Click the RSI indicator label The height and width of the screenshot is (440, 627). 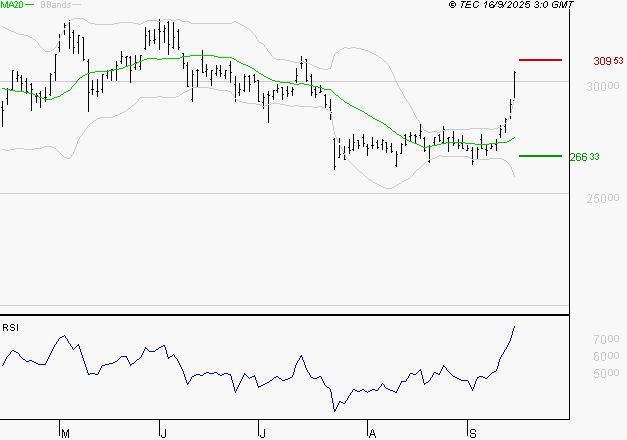(11, 327)
